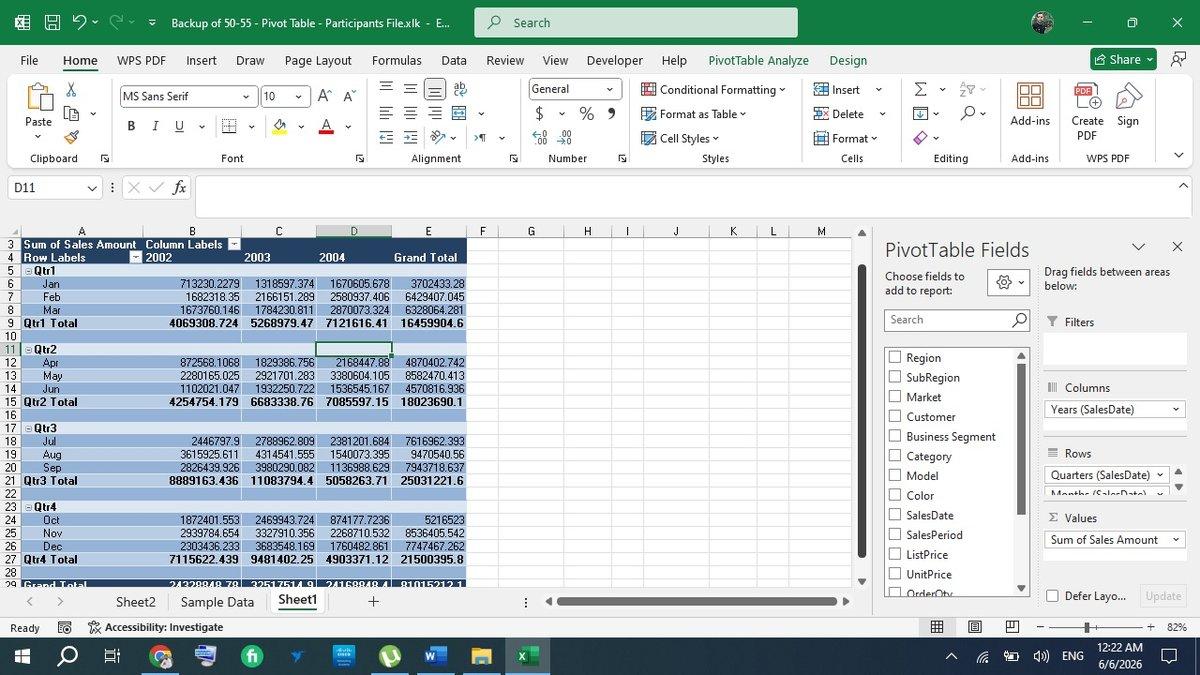Tick the ListPrice field checkbox
The image size is (1200, 675).
(895, 554)
